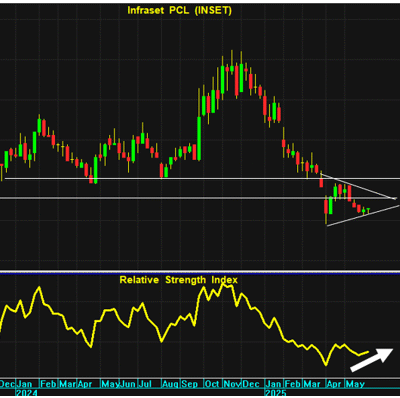
Task: Click the Relative Strength Index label
Action: pos(179,280)
